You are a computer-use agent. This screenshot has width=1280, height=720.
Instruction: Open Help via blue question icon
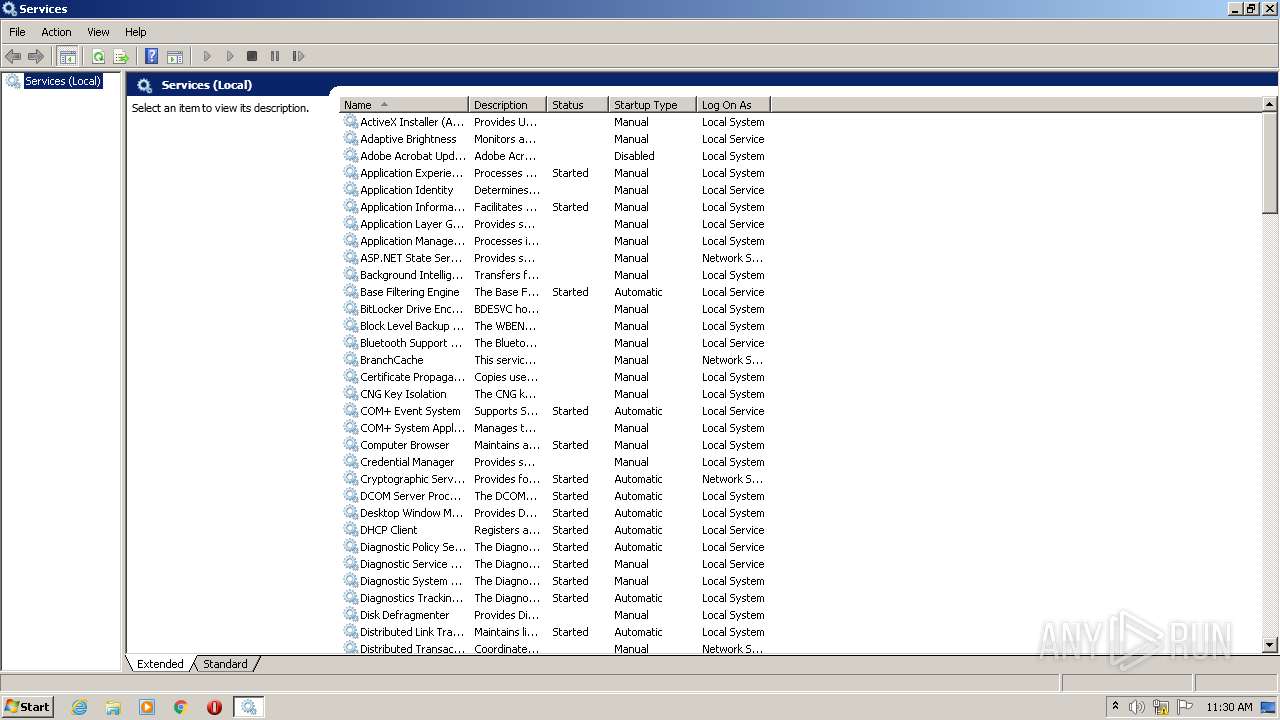pos(152,57)
